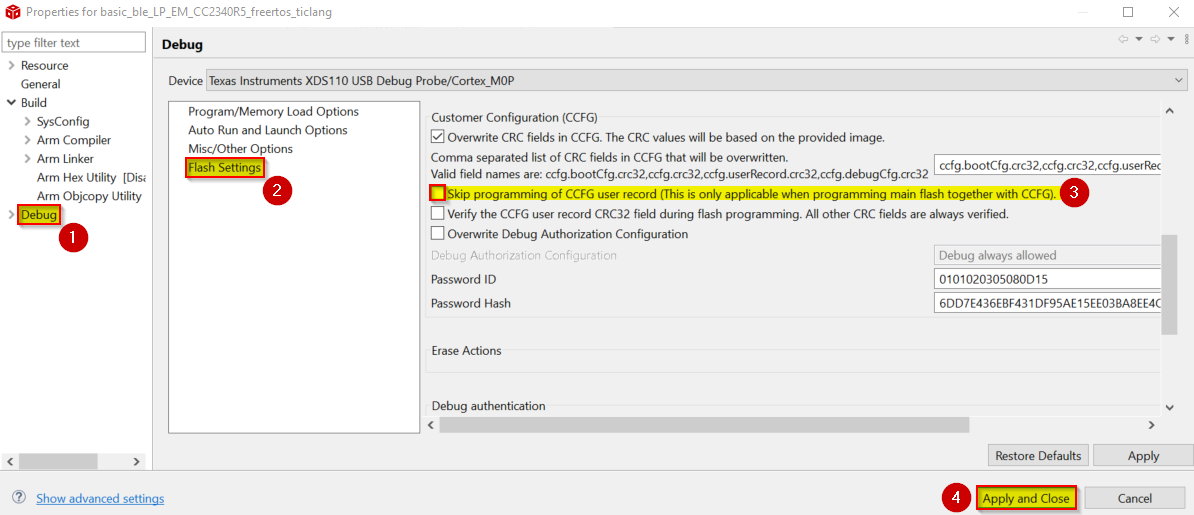Click the CRC fields list input
The width and height of the screenshot is (1194, 515).
[x=1047, y=165]
